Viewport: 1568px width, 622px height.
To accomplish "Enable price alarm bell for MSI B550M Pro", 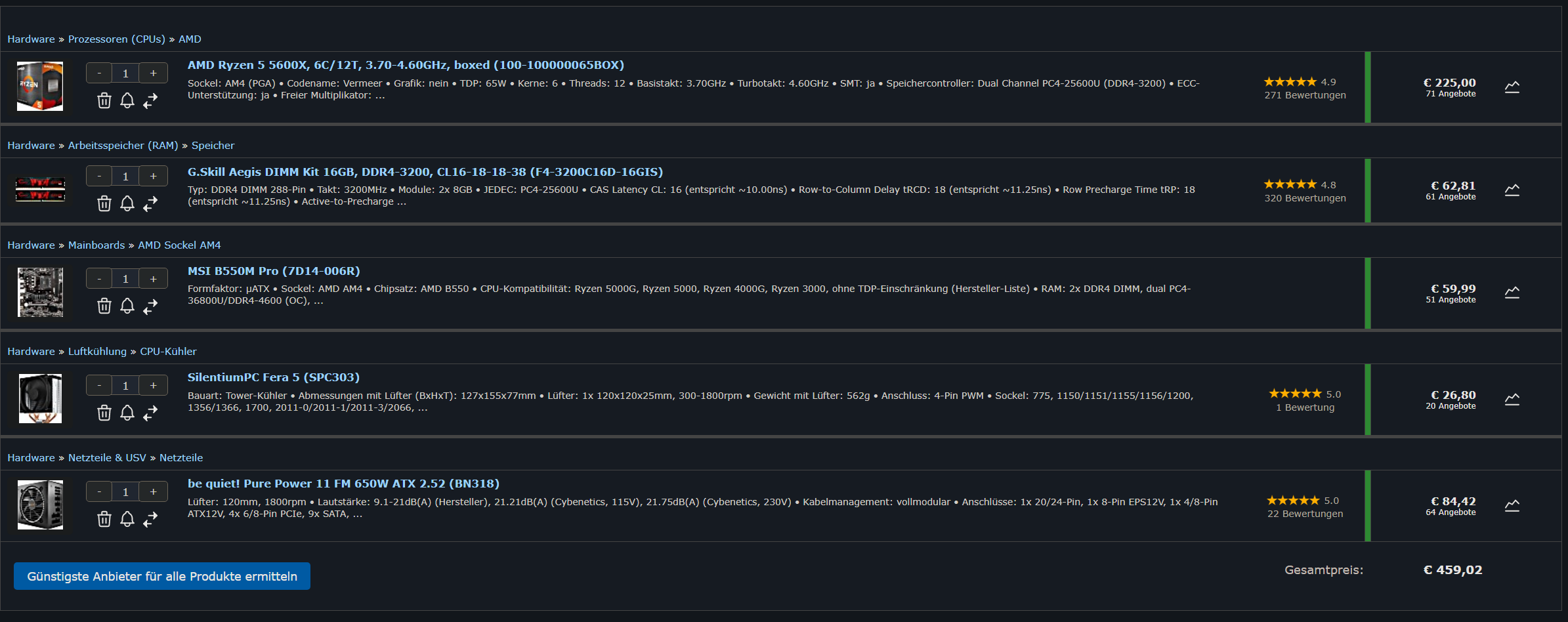I will coord(127,306).
